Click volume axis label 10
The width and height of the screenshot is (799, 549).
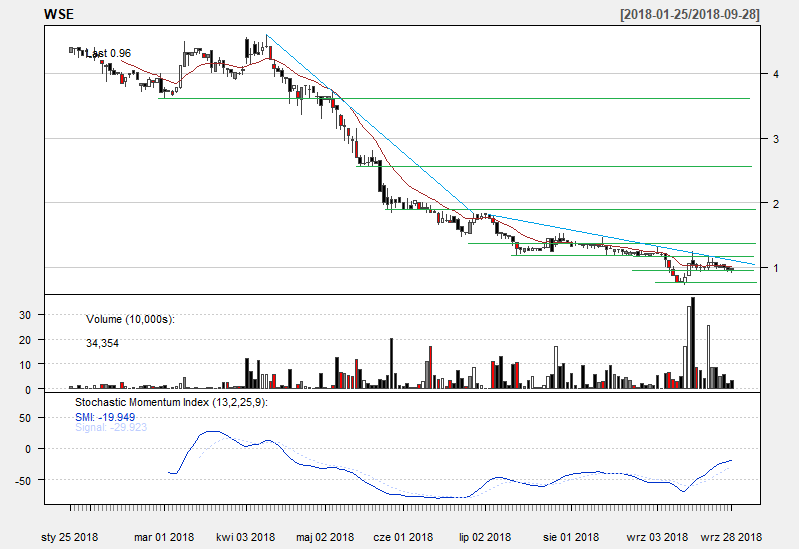(25, 364)
